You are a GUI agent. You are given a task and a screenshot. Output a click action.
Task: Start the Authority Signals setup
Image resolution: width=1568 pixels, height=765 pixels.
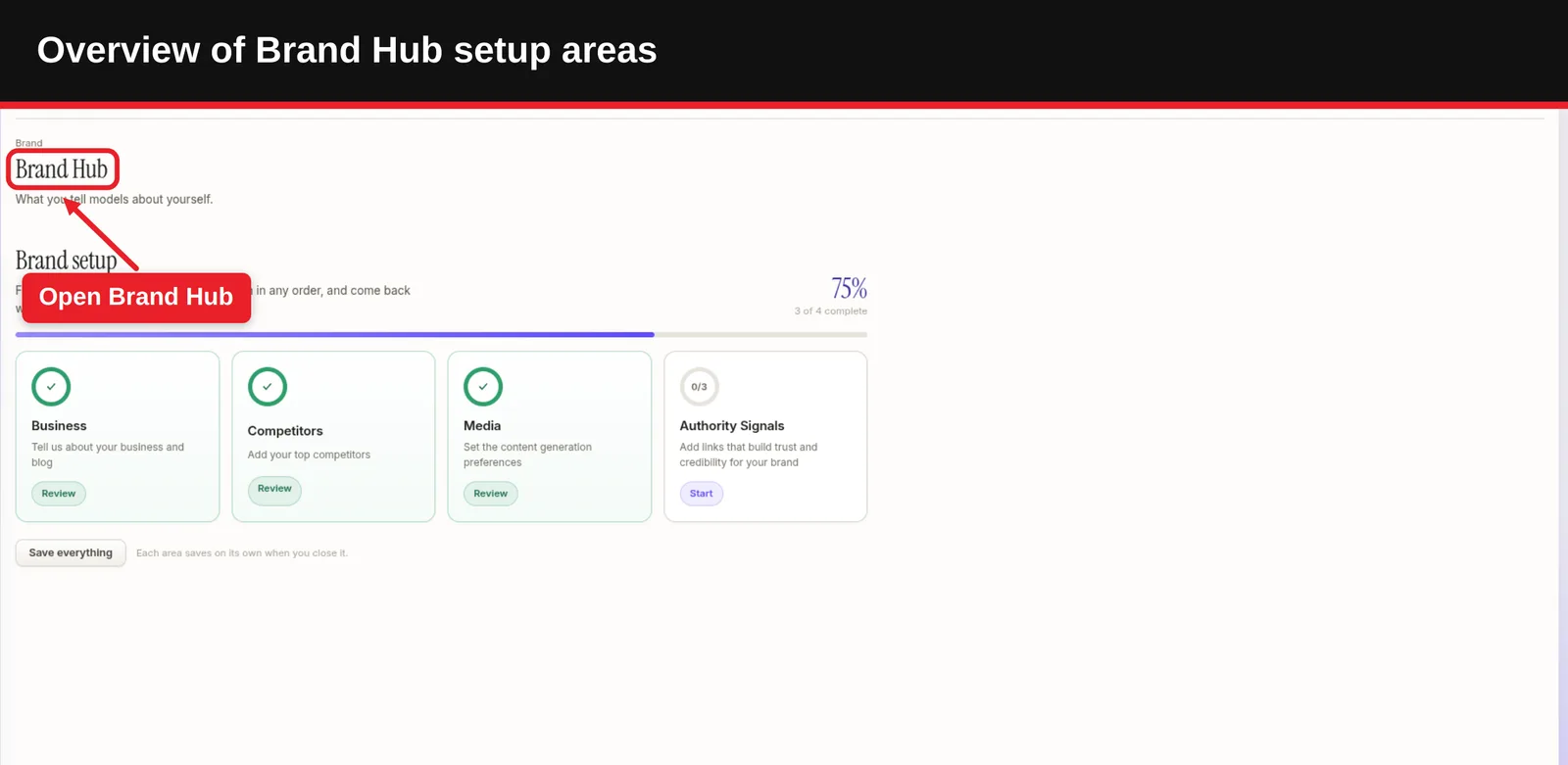[x=702, y=494]
